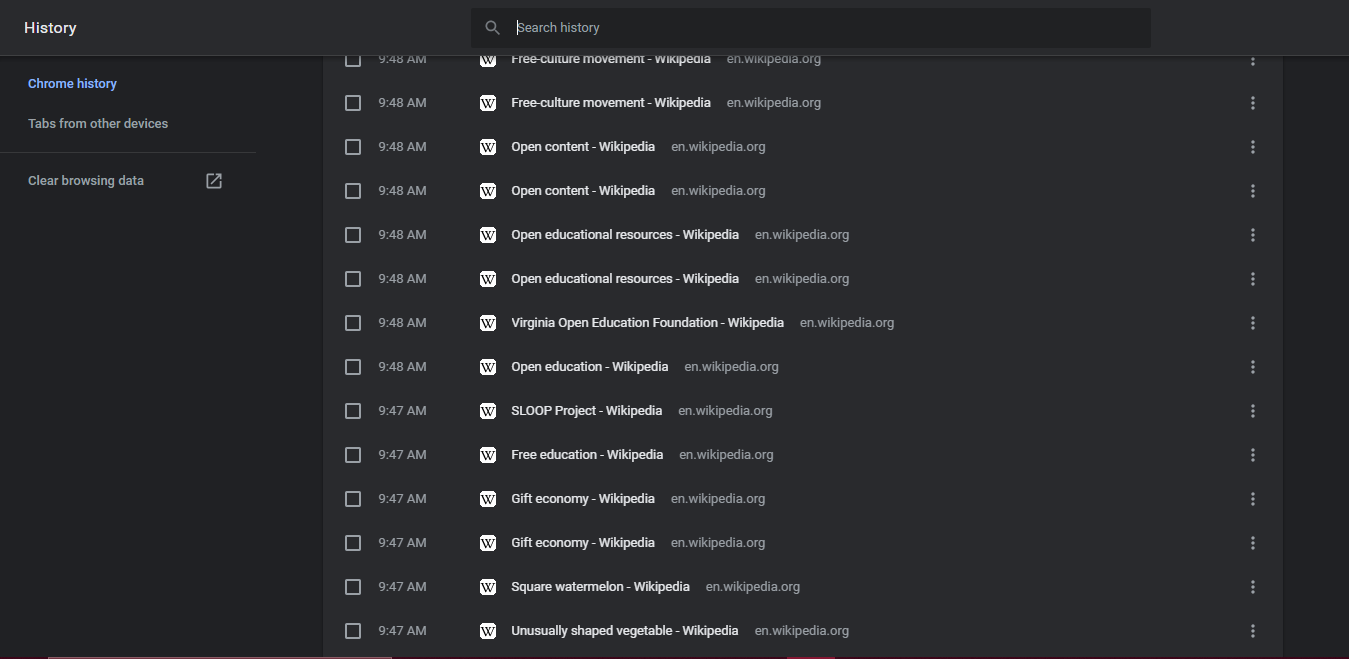Click 9:48 AM time of Virginia Open Education Foundation
Image resolution: width=1349 pixels, height=659 pixels.
click(402, 323)
